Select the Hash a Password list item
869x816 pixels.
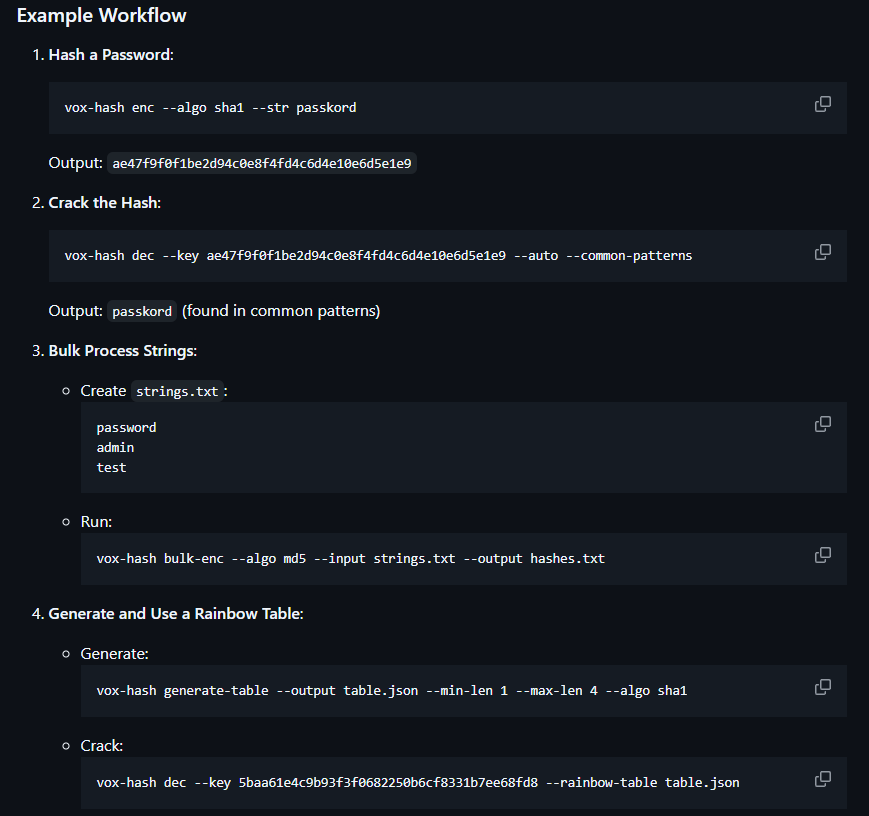coord(110,54)
